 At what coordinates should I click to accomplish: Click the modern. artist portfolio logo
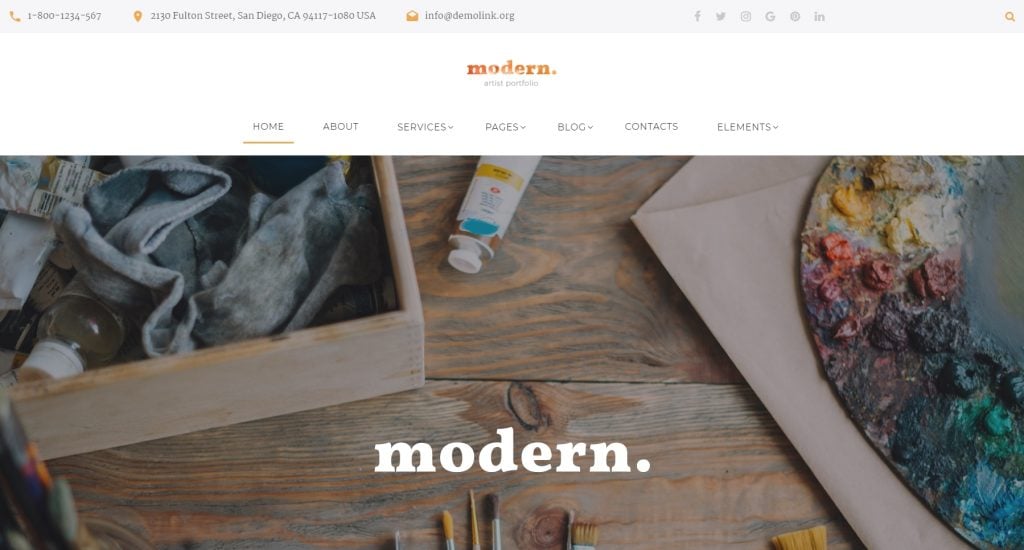point(511,74)
